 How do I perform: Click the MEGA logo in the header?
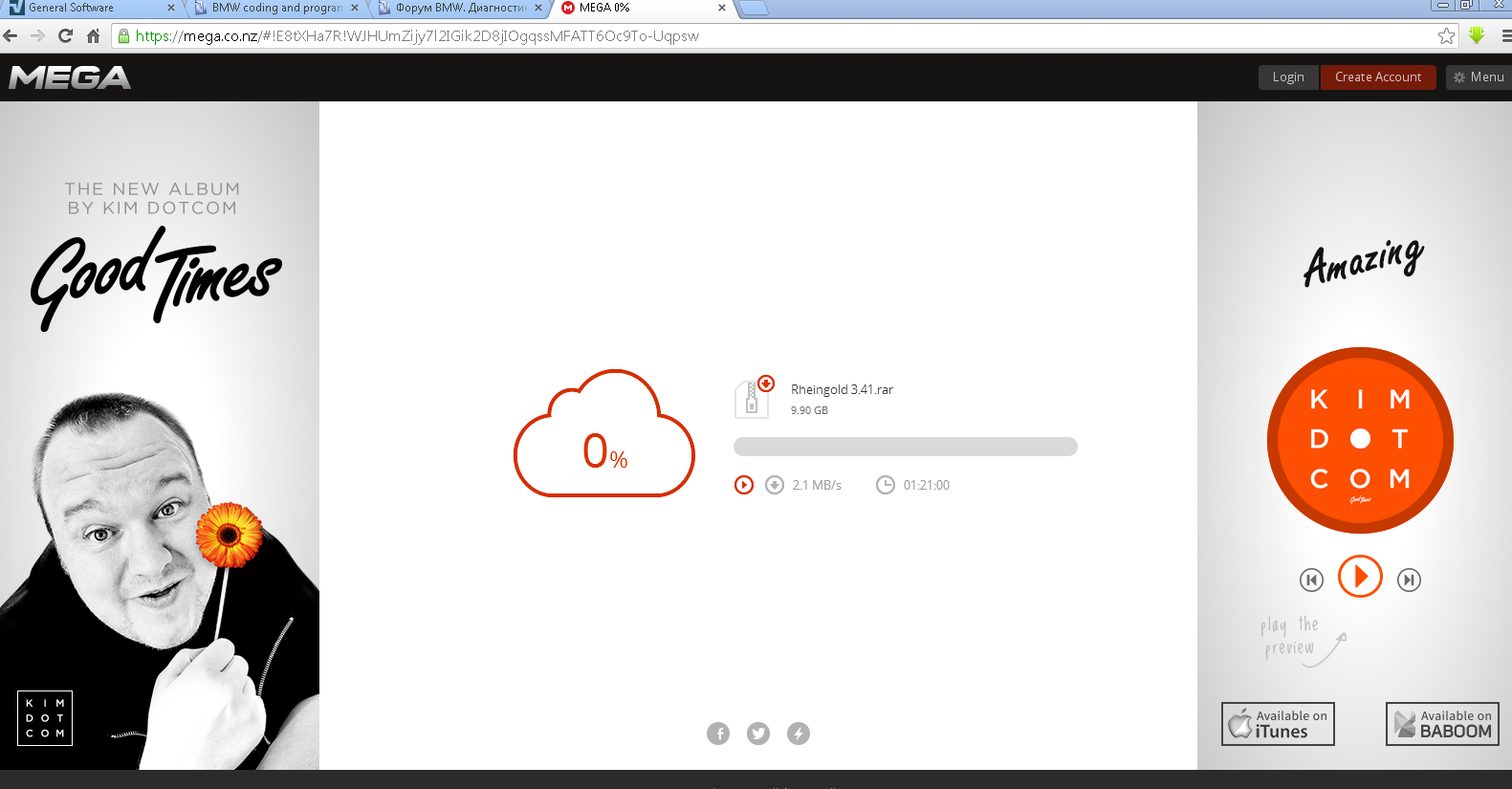click(x=70, y=77)
